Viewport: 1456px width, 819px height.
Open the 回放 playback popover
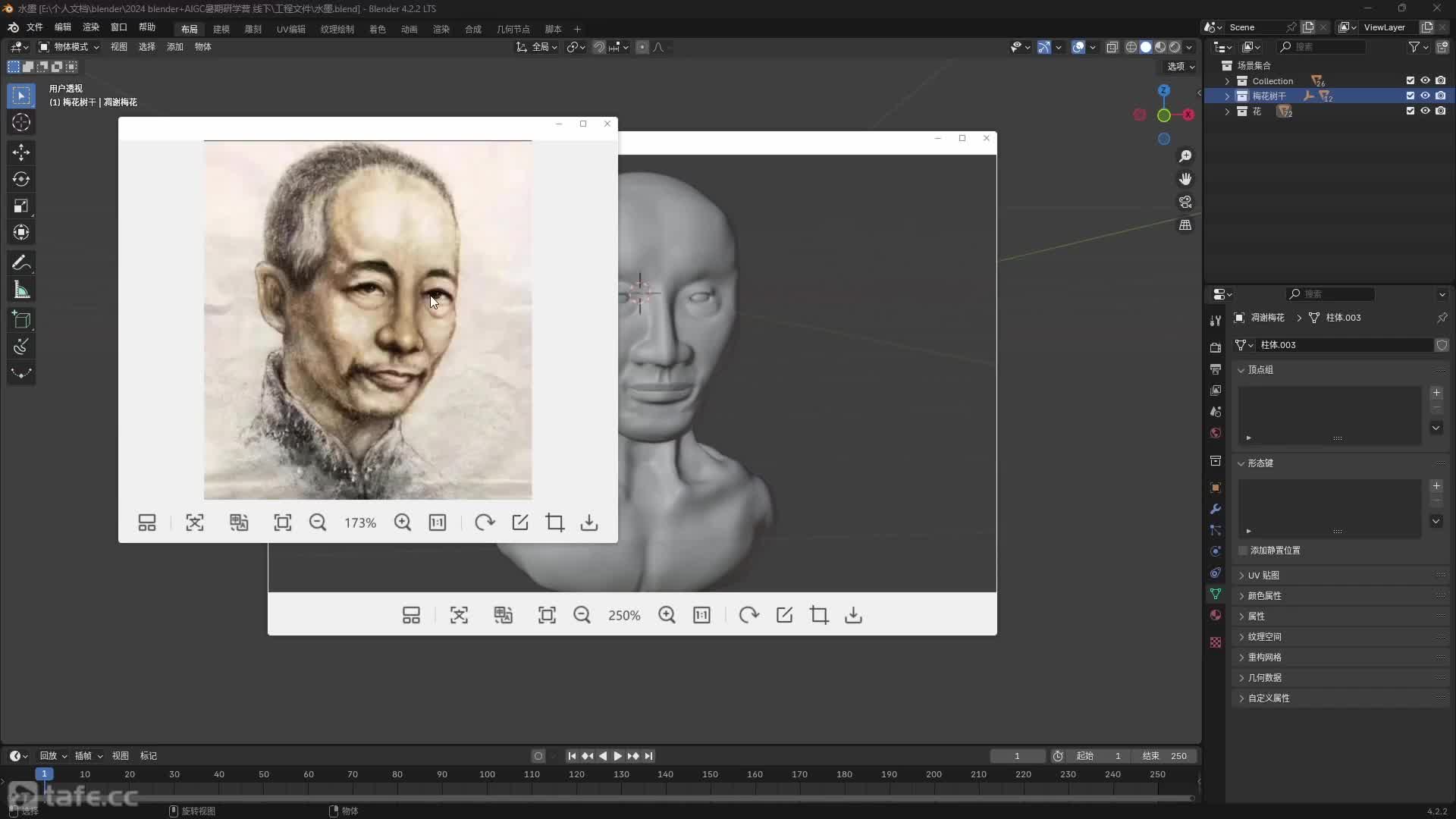pyautogui.click(x=53, y=756)
